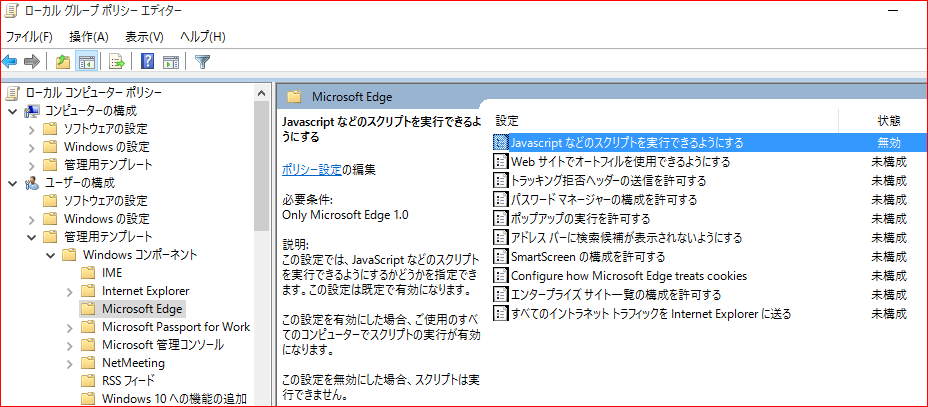
Task: Click the policy icon for ポップアップの実行を許可する
Action: pos(501,219)
